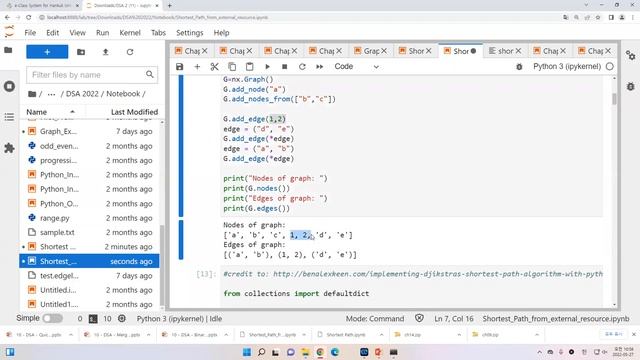
Task: Click the terminals count icon in status bar
Action: click(x=93, y=318)
